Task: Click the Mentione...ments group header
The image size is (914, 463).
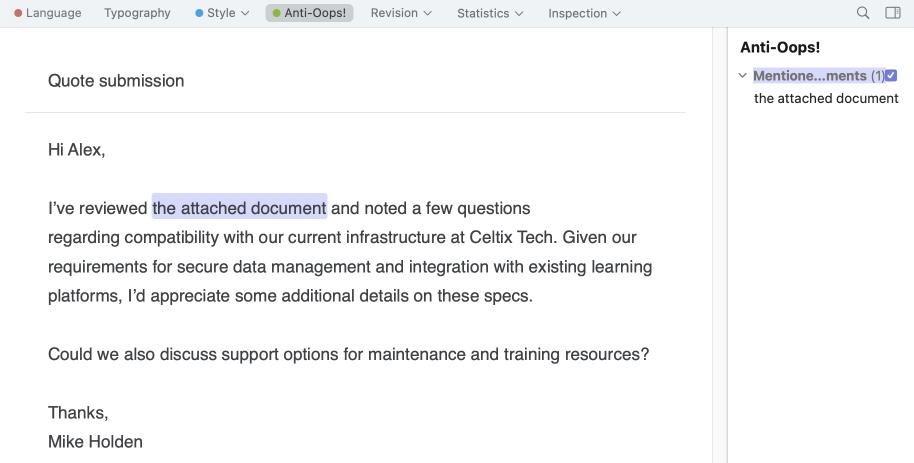Action: click(818, 75)
